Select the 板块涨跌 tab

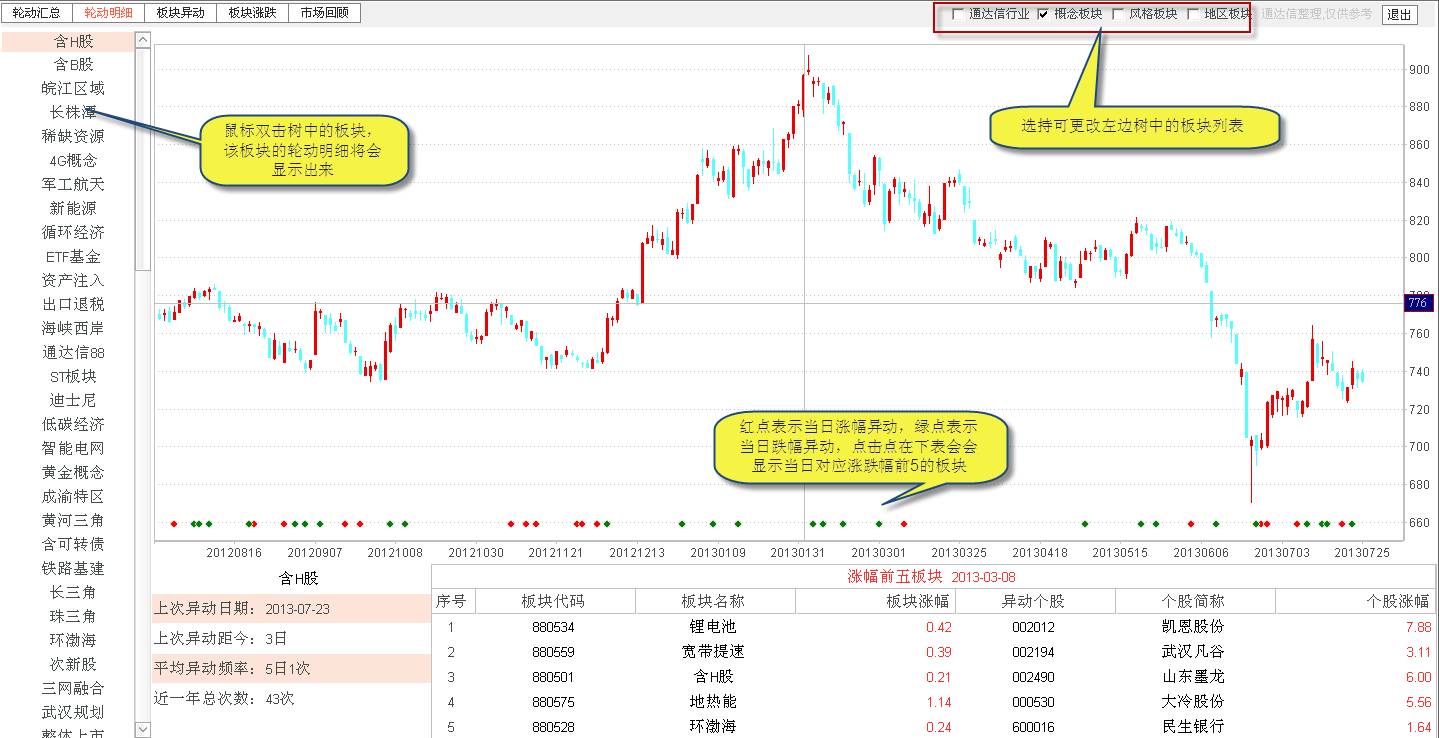252,13
